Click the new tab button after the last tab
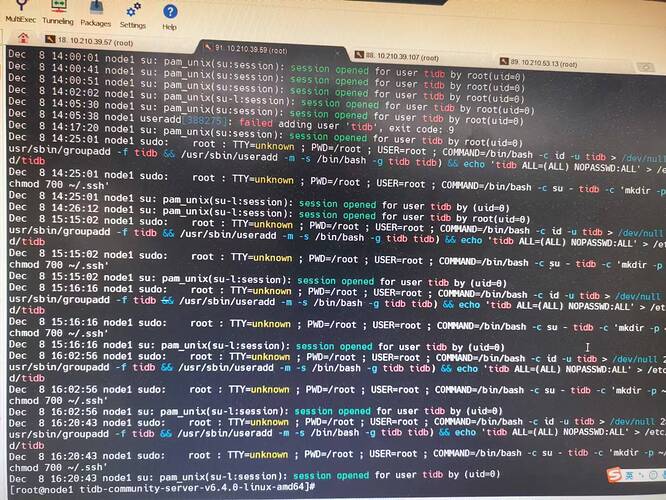The height and width of the screenshot is (500, 666). pos(645,67)
